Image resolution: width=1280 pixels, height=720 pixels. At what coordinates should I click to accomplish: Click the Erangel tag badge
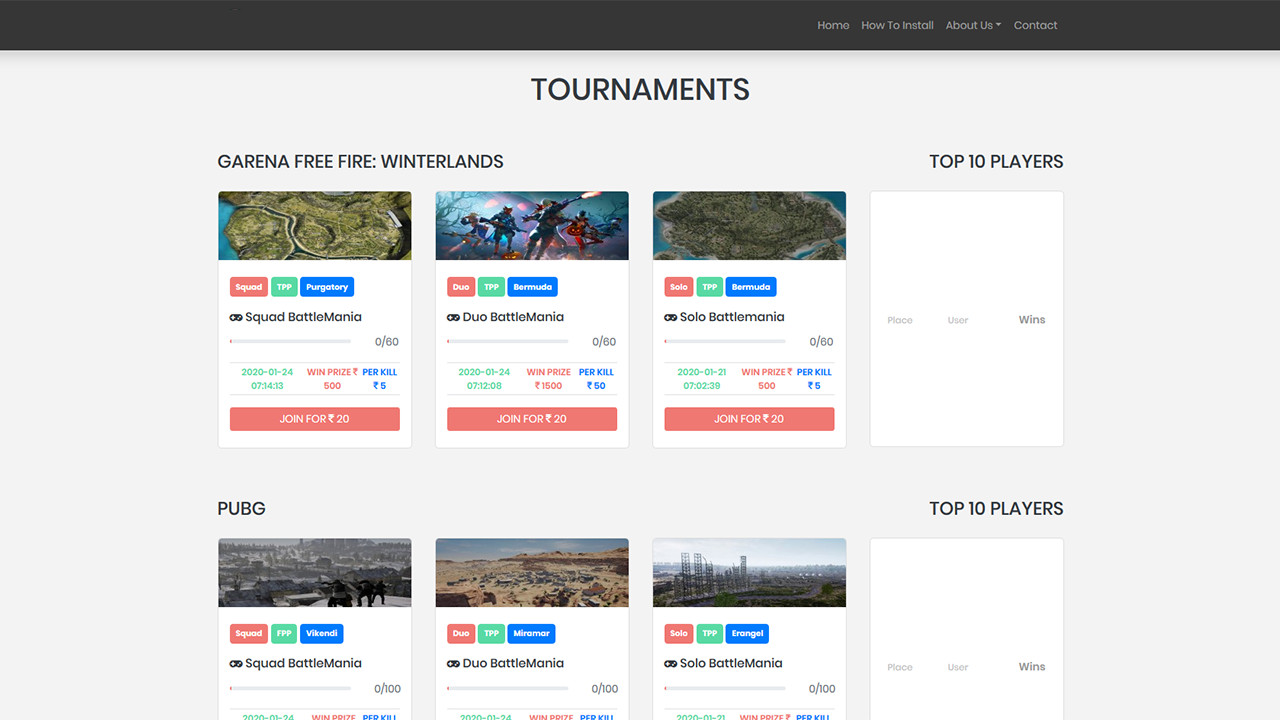pos(747,634)
